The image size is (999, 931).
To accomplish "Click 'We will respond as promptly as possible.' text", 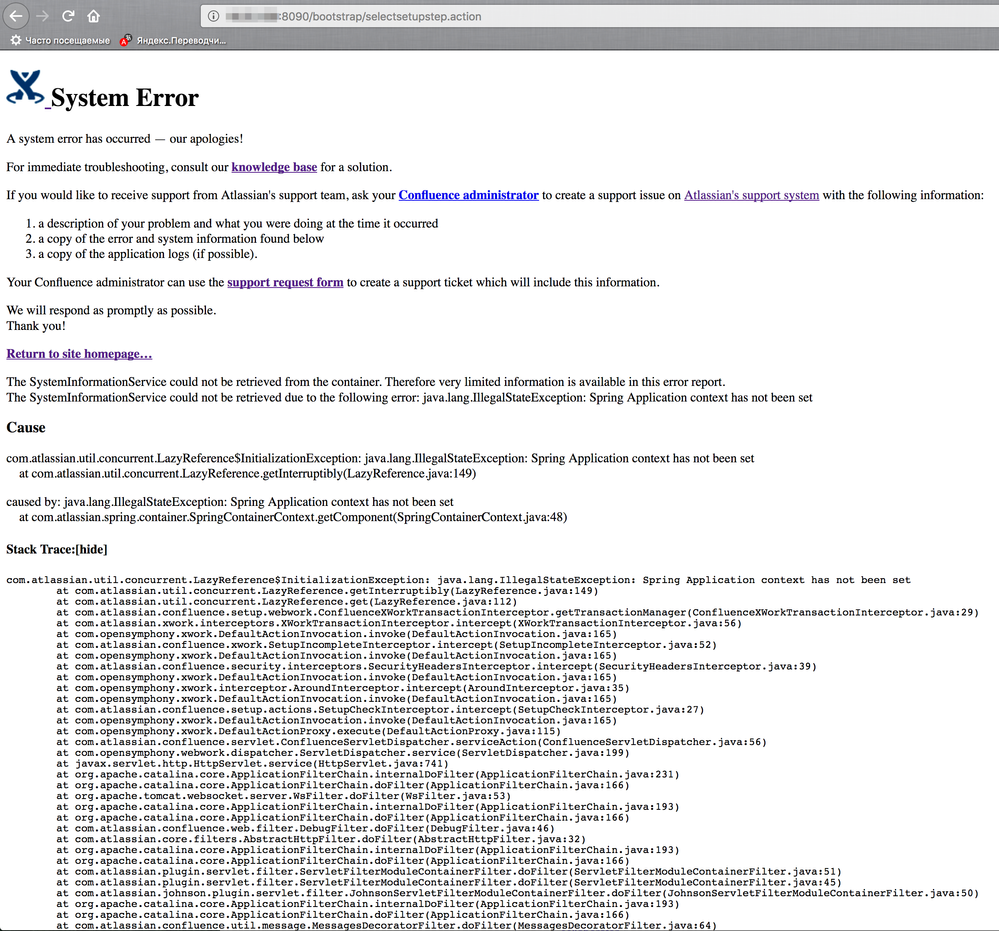I will click(x=111, y=310).
